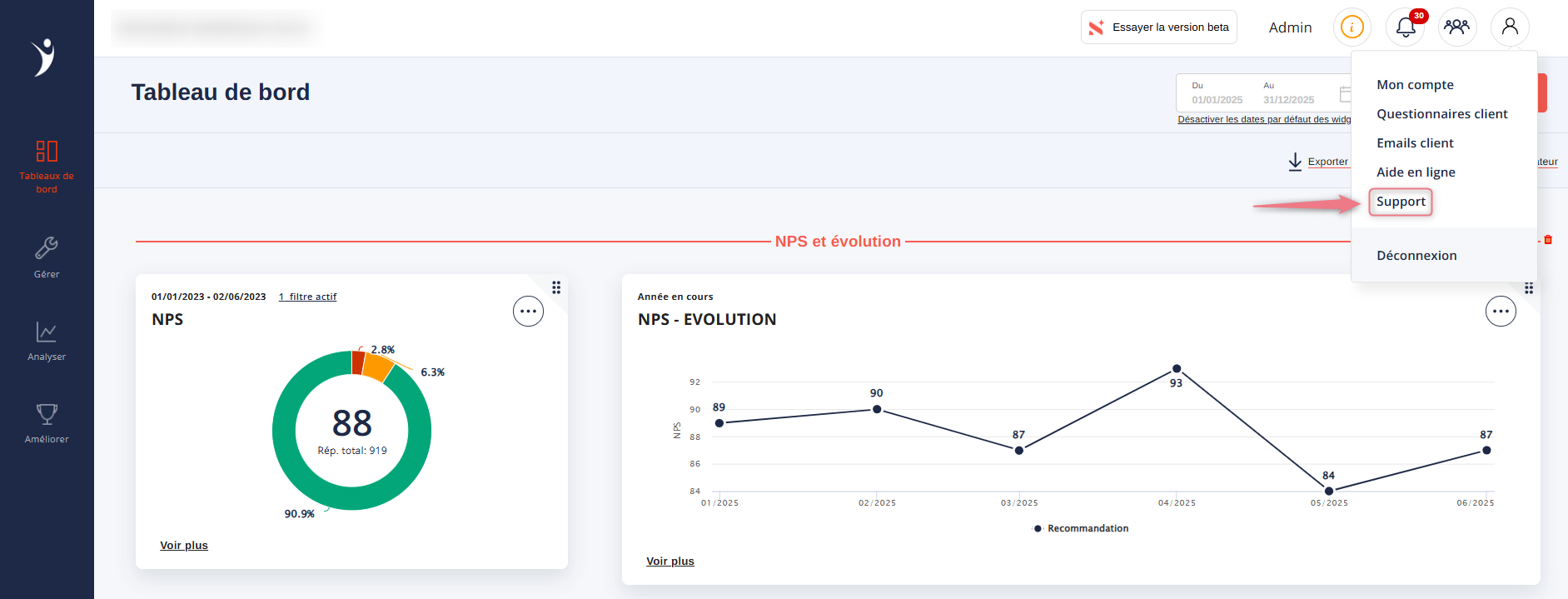Select Mon compte from the menu
Screen dimensions: 1568x599
1415,85
